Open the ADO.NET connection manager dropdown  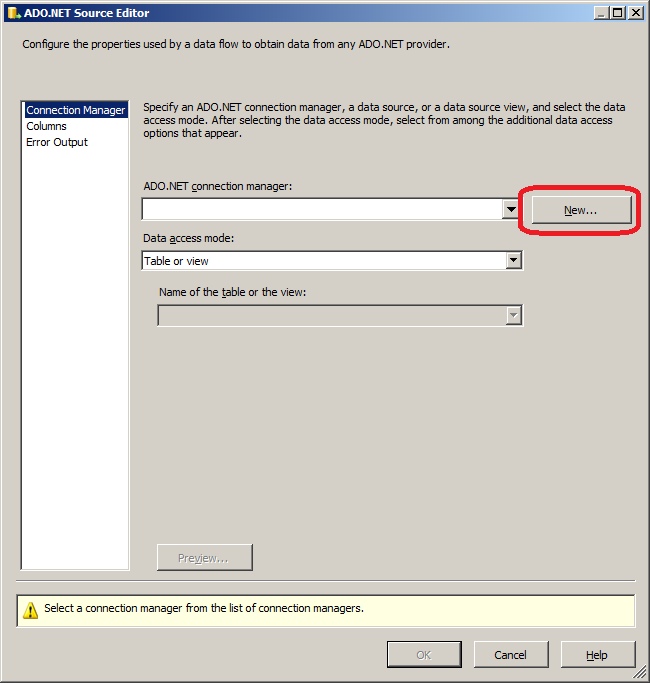[x=511, y=209]
